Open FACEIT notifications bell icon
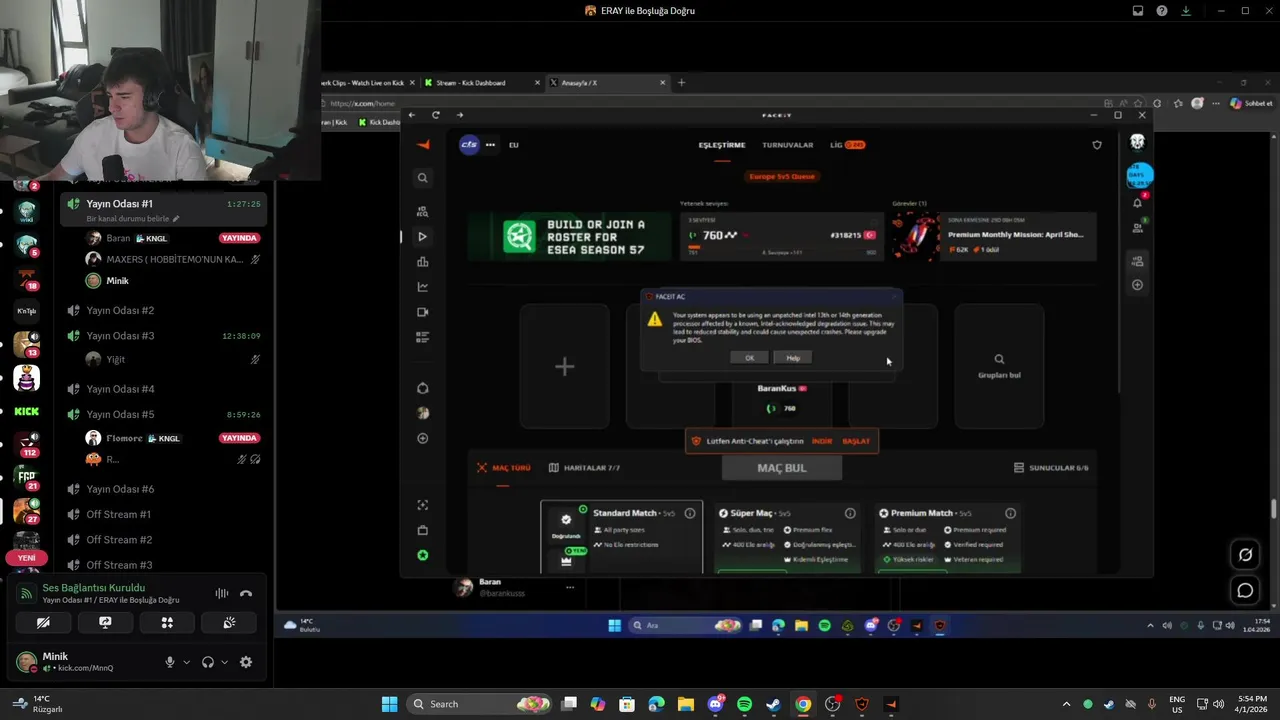 [1138, 203]
